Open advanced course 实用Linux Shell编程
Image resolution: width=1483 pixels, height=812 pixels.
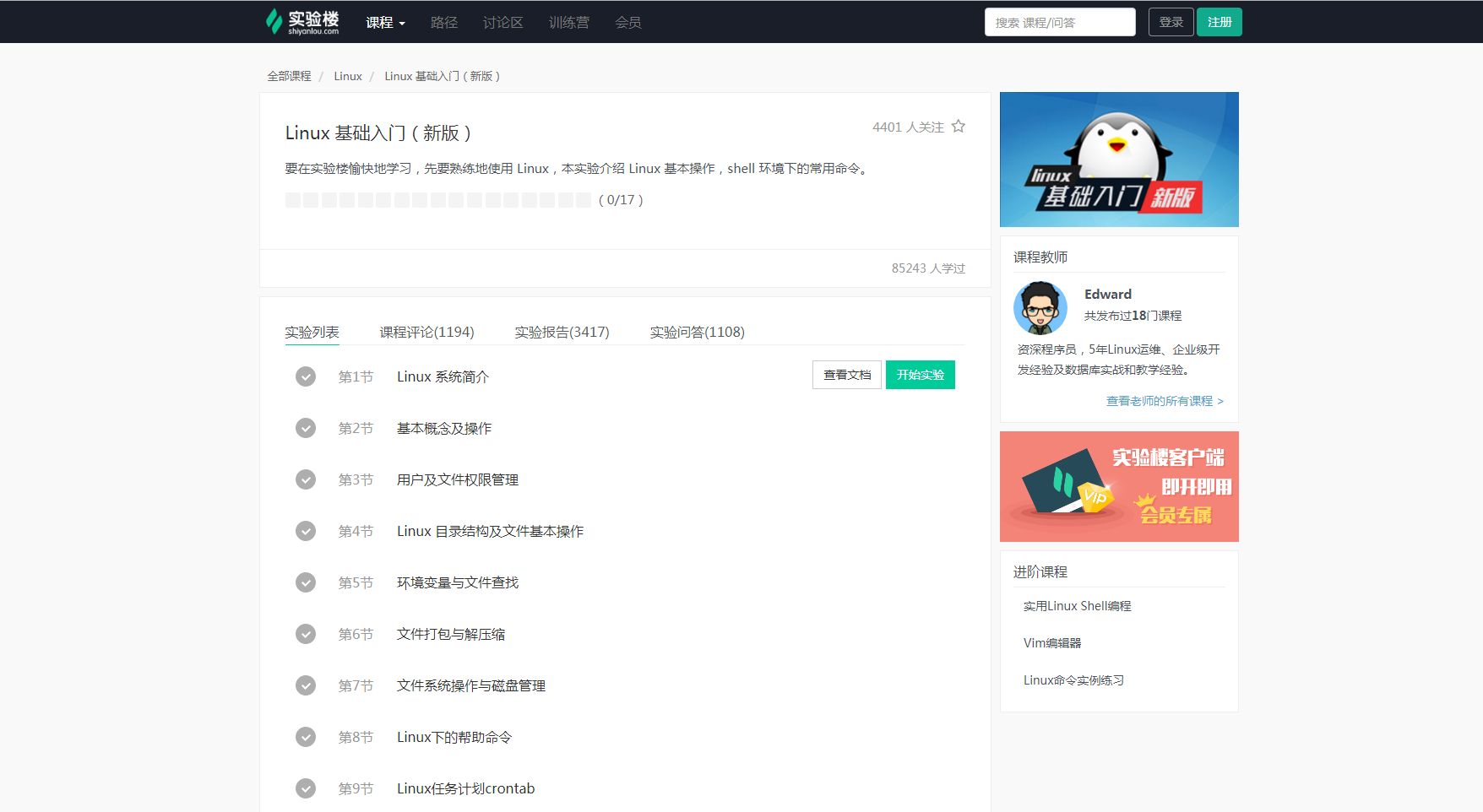tap(1078, 606)
